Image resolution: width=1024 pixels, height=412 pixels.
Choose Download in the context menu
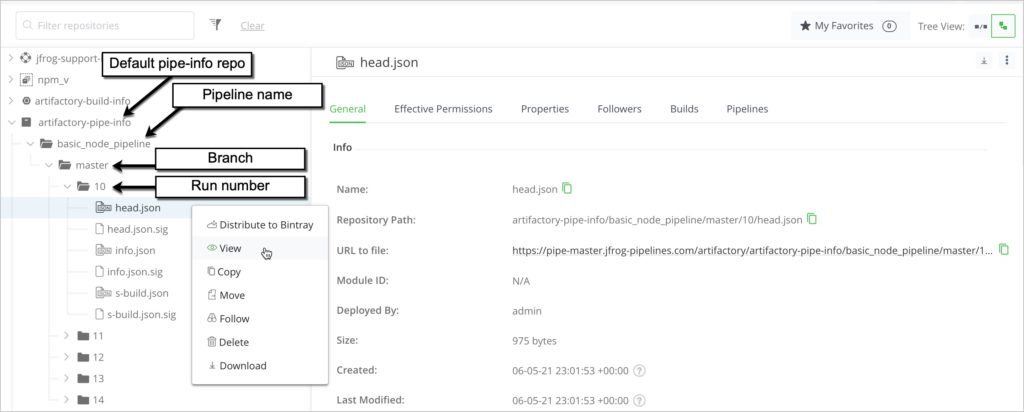click(x=260, y=366)
